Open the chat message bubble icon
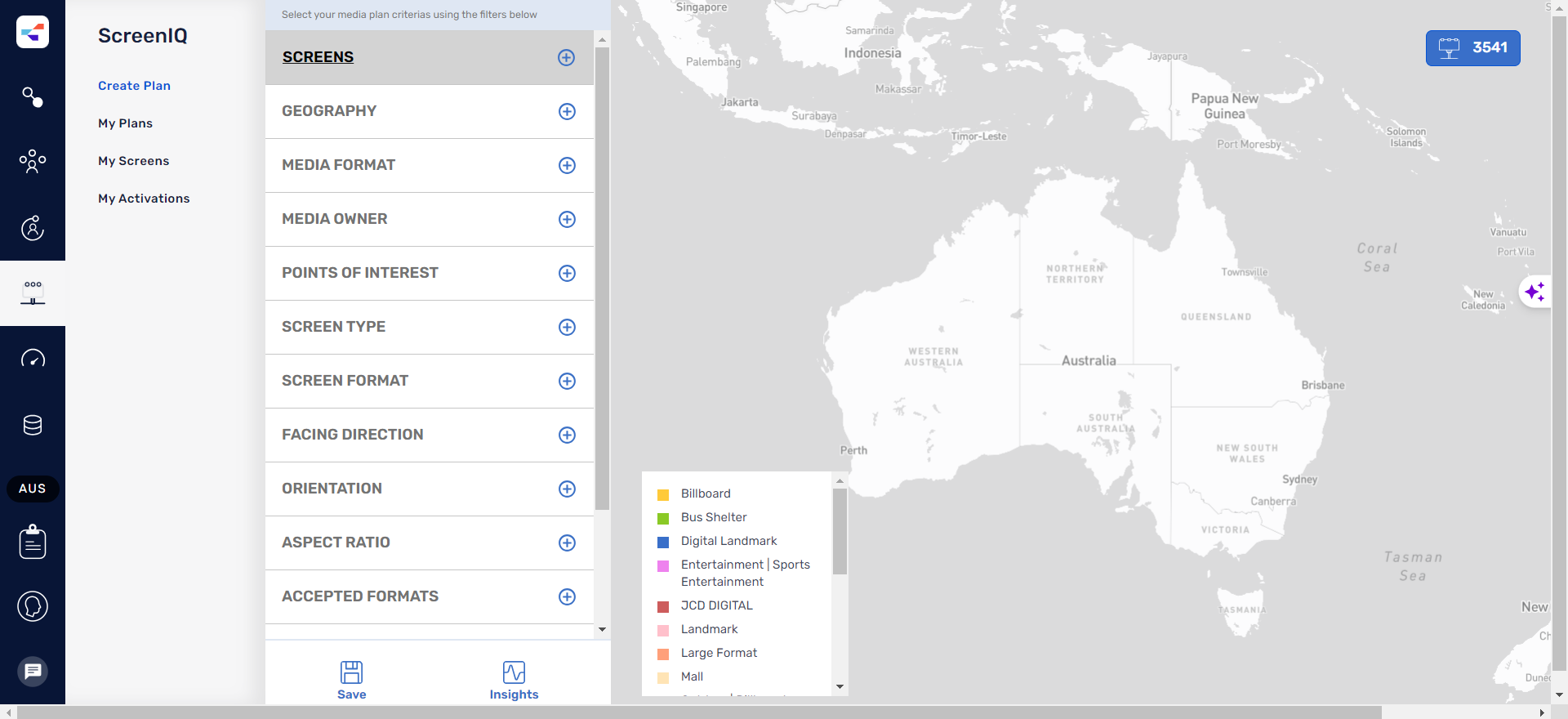Viewport: 1568px width, 719px height. (33, 672)
